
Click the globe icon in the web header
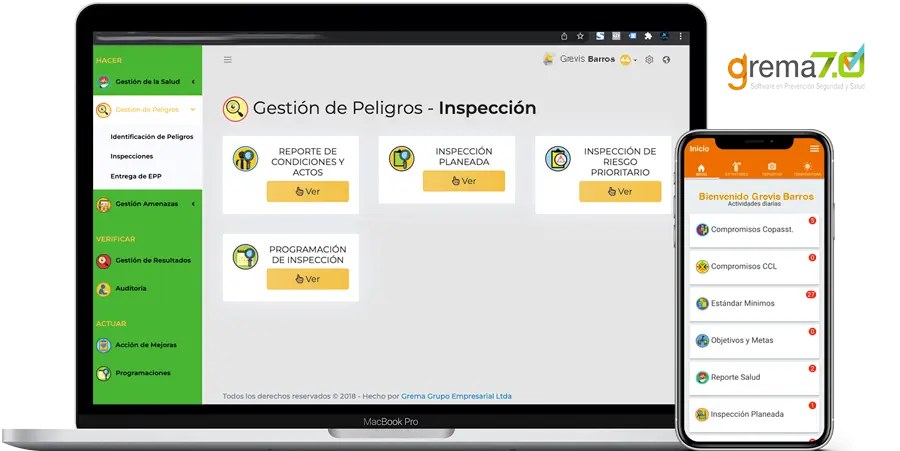pos(666,60)
